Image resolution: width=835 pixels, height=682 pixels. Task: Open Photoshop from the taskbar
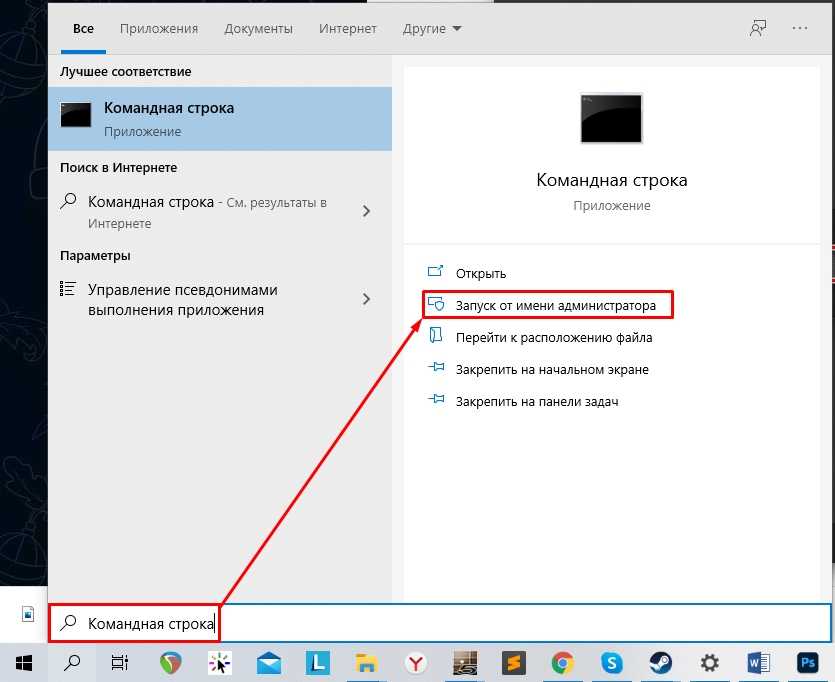coord(808,662)
